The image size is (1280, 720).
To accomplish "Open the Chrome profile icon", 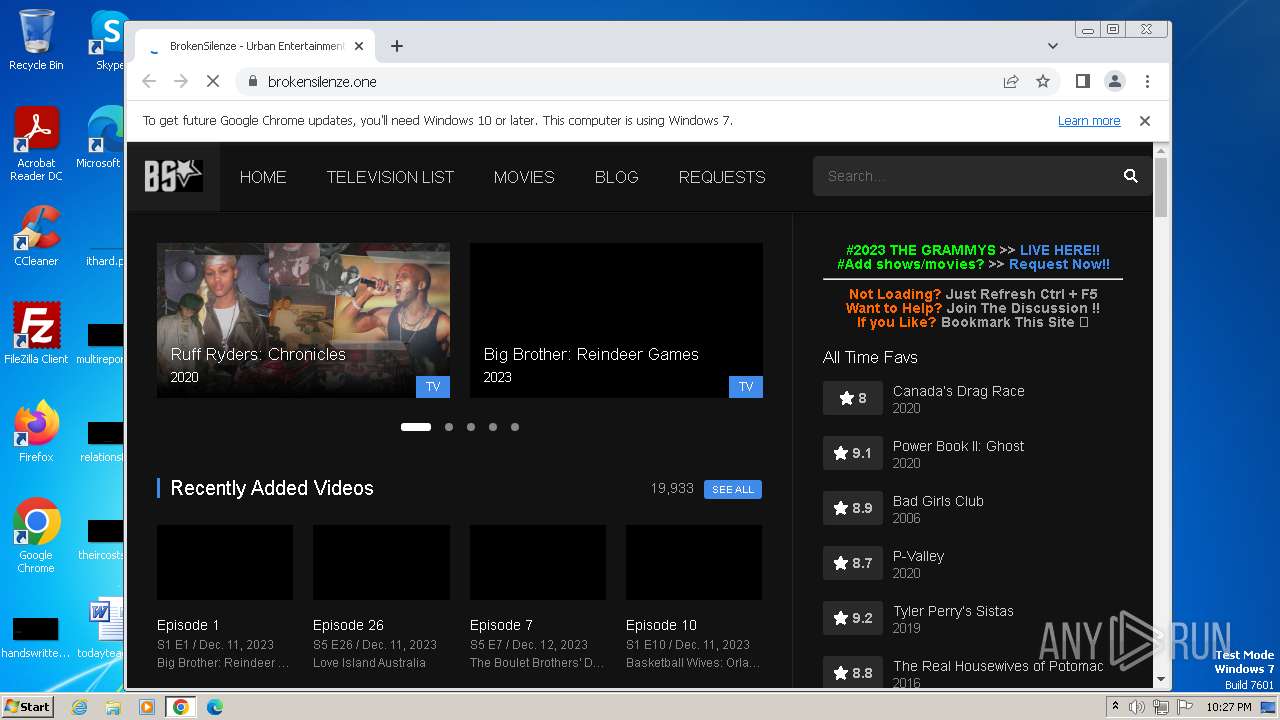I will point(1114,81).
